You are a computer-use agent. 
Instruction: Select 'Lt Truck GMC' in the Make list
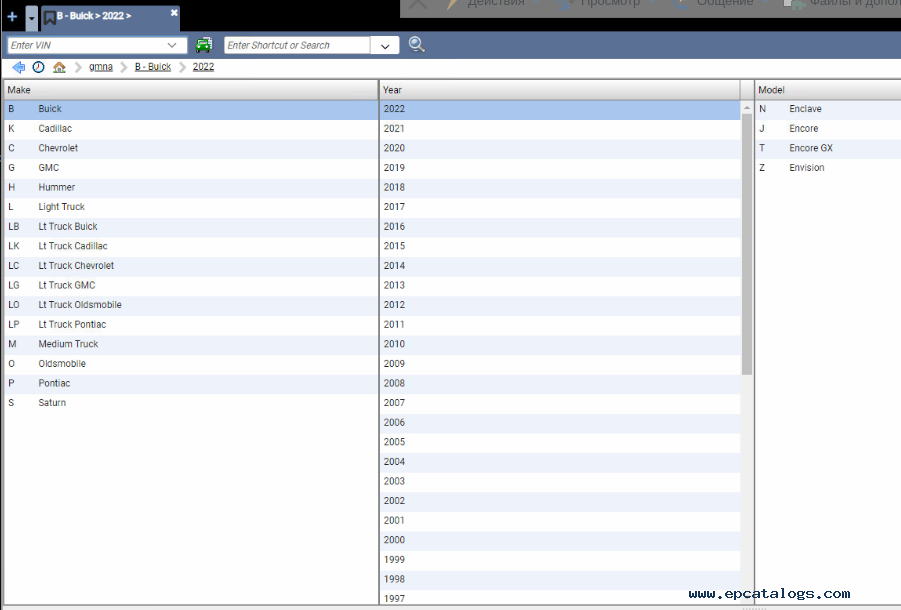tap(191, 285)
